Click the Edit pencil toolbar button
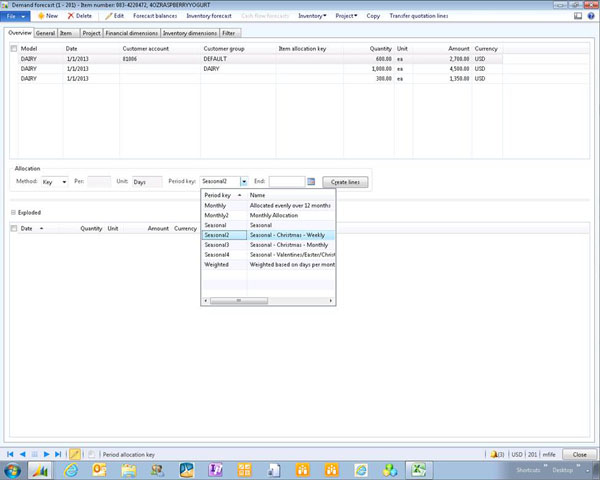Screen dimensions: 600x480 tap(114, 16)
